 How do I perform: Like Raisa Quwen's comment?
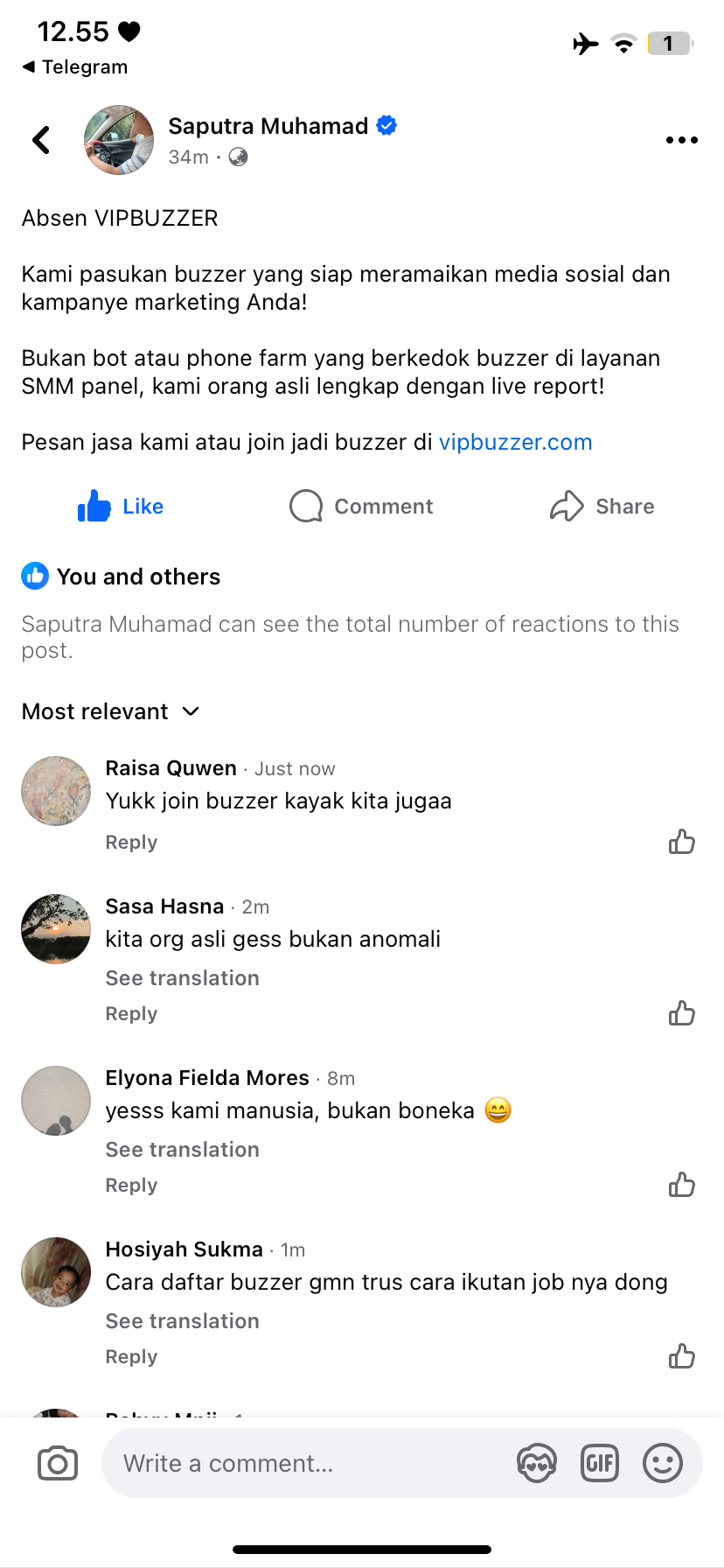click(681, 843)
